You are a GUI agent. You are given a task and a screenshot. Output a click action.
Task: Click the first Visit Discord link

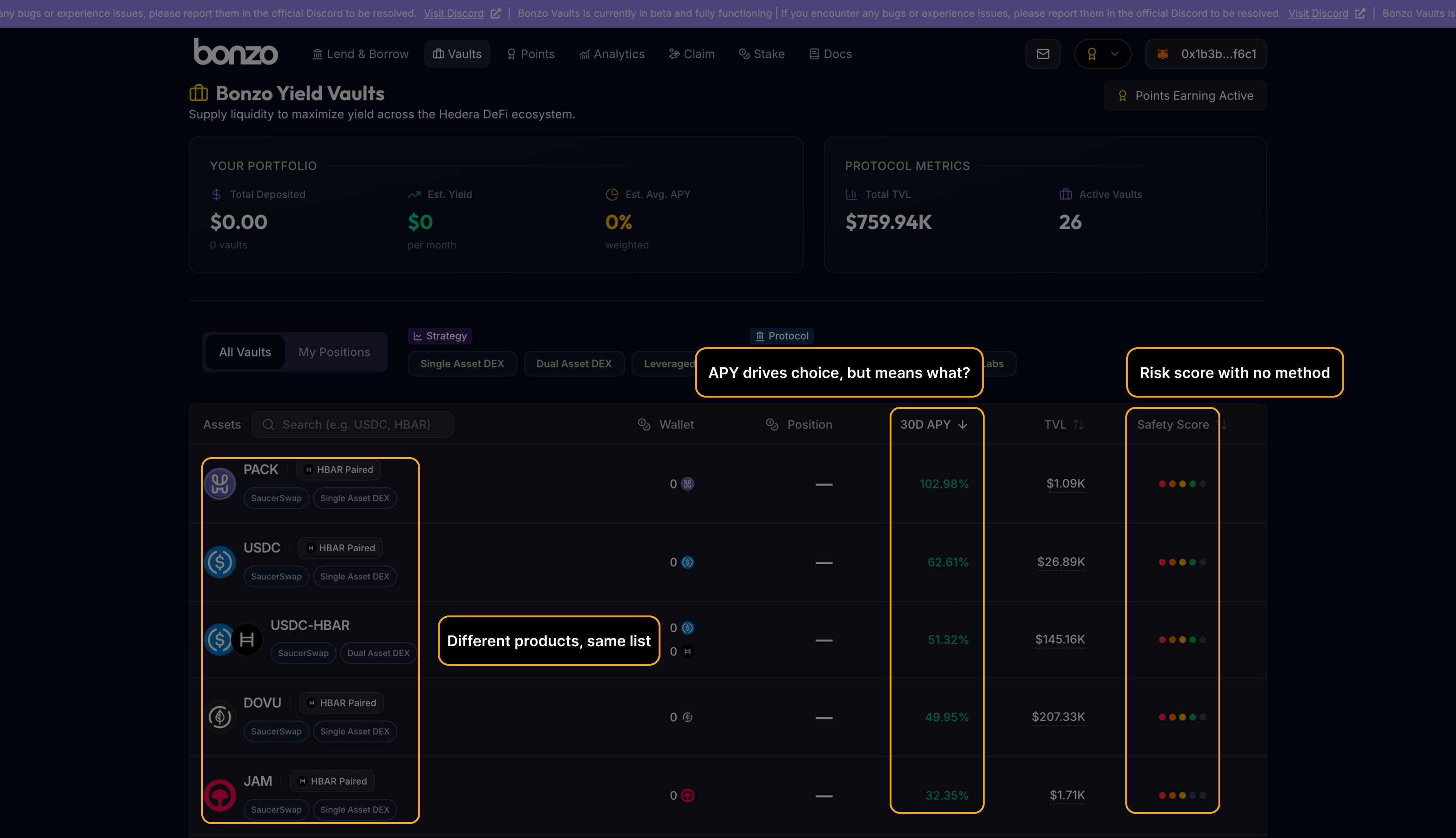coord(454,13)
